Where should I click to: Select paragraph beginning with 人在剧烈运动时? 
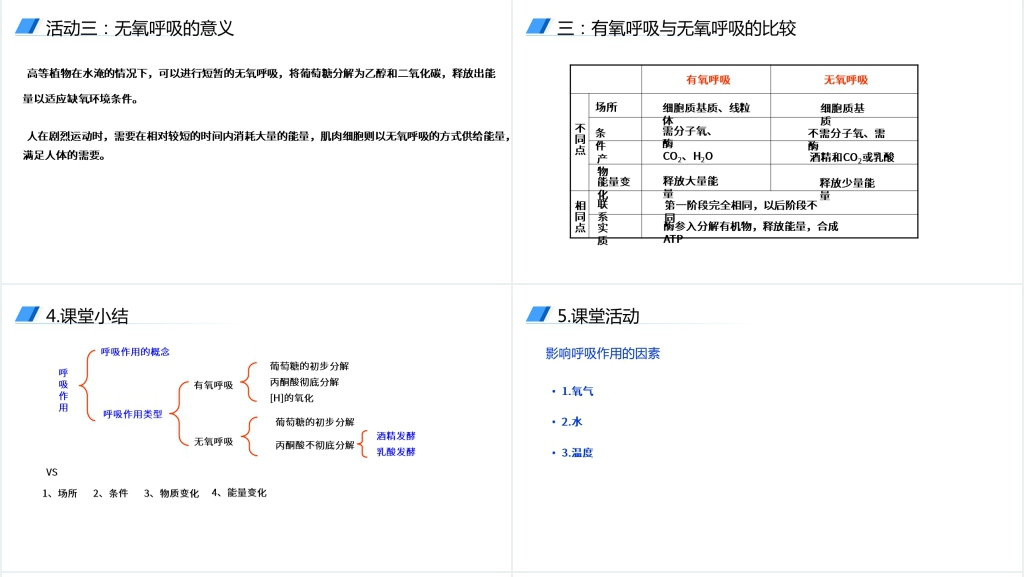(x=267, y=145)
